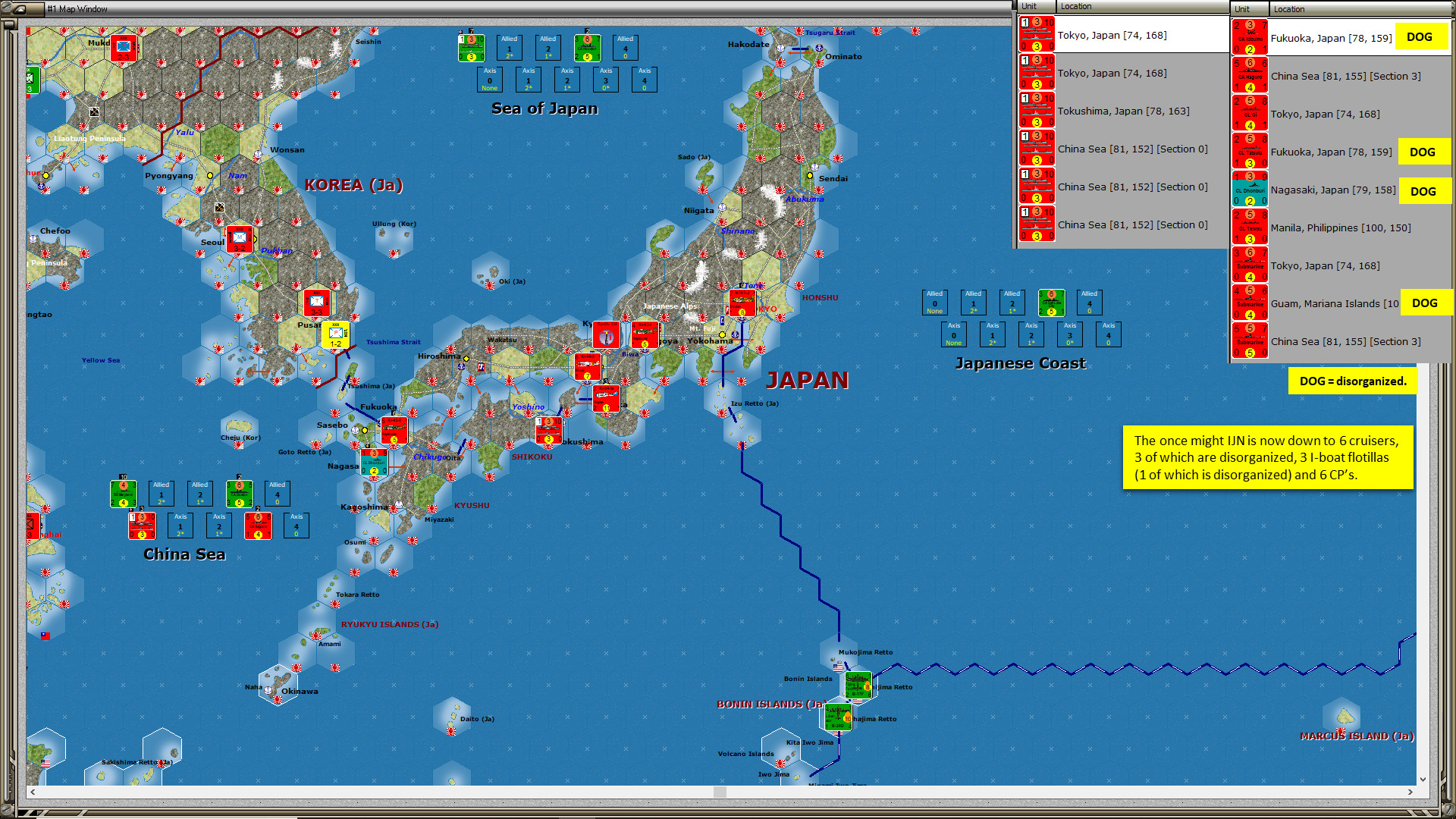Click Location column header in convoy list

[1142, 7]
